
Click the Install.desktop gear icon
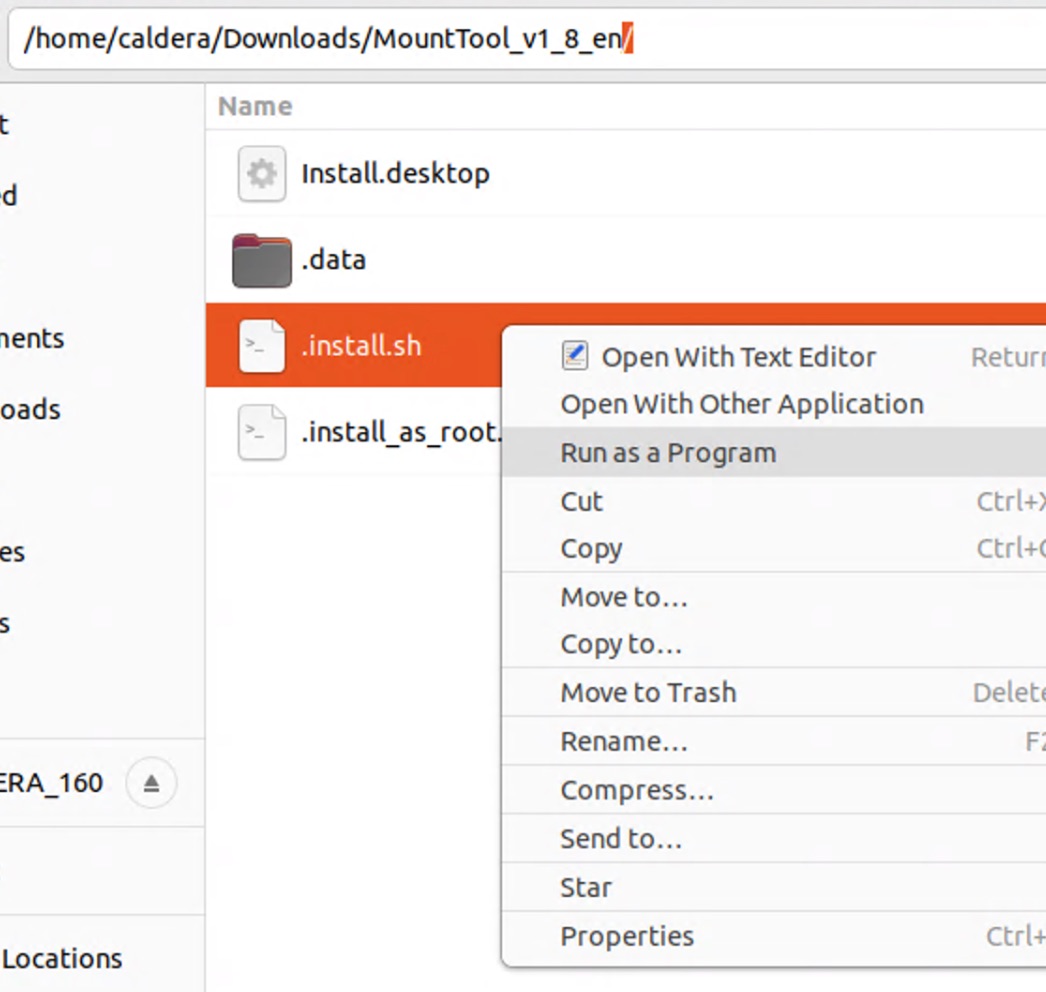(261, 174)
